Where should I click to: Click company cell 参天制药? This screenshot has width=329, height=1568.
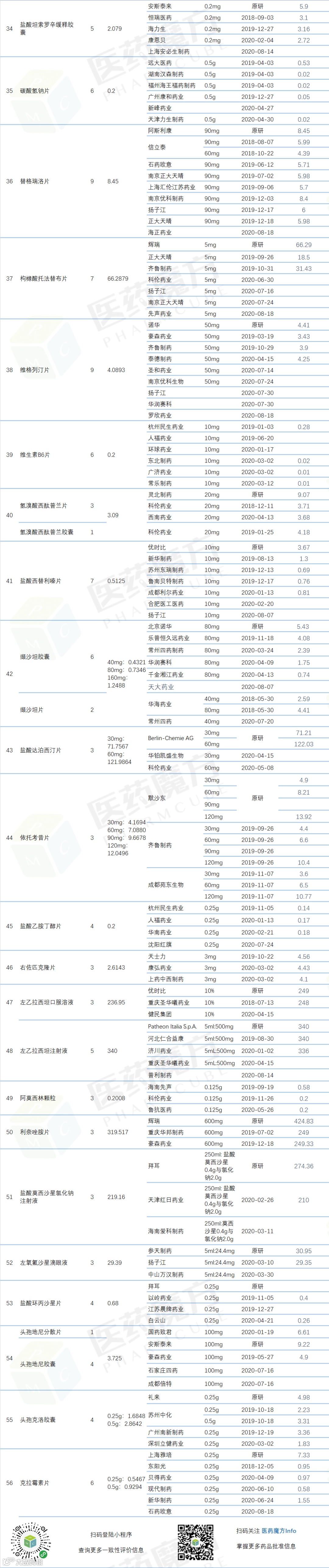160,1251
